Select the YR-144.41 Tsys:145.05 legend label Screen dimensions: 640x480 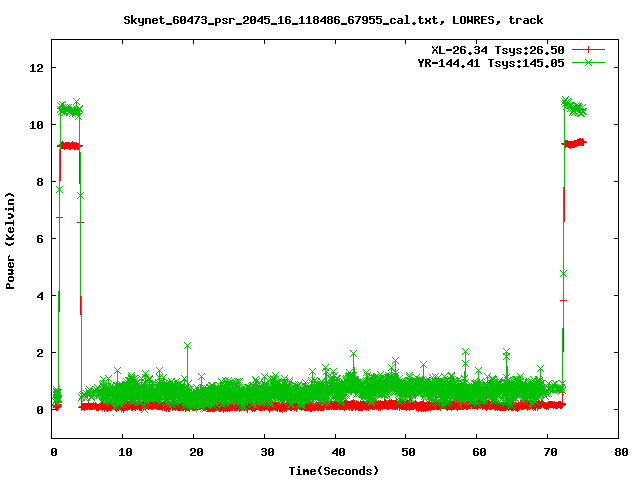point(491,63)
